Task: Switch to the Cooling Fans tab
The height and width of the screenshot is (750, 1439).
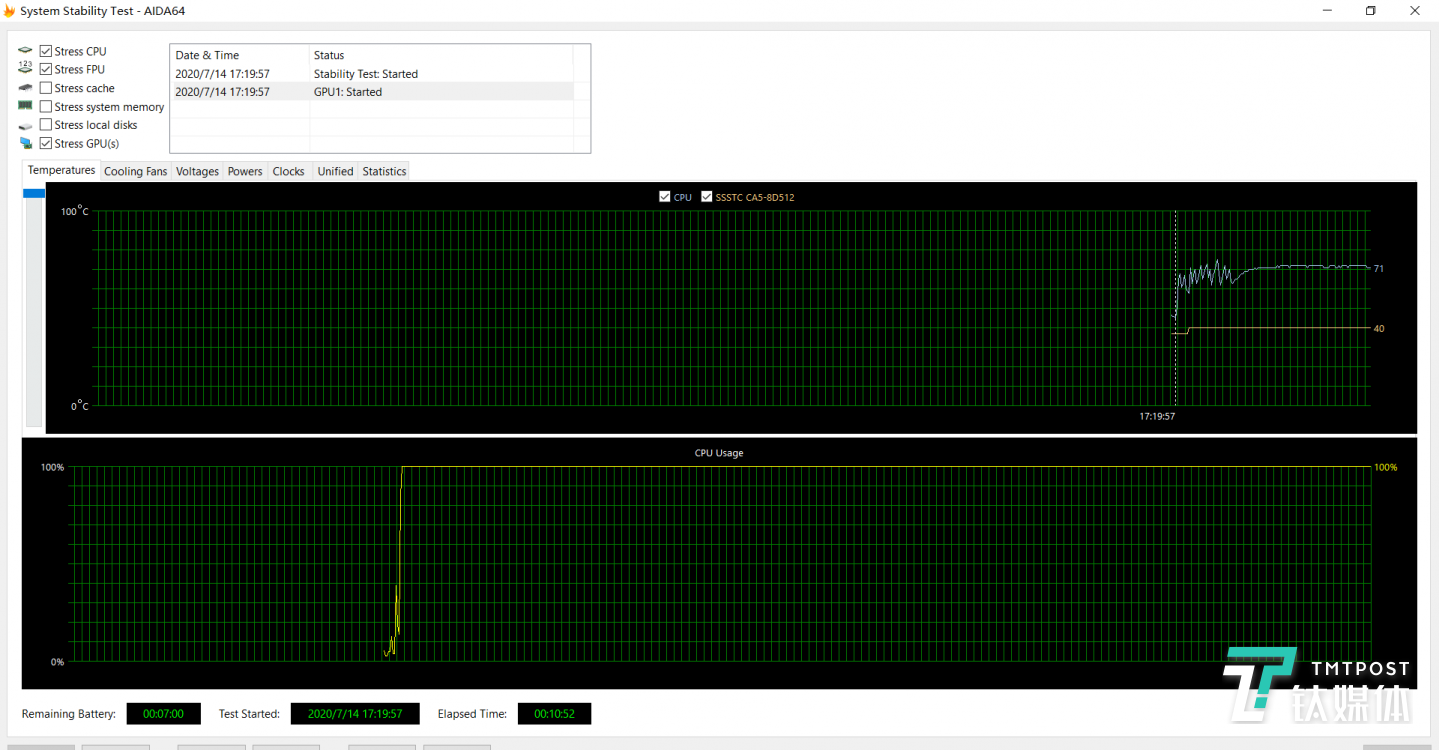Action: click(x=135, y=171)
